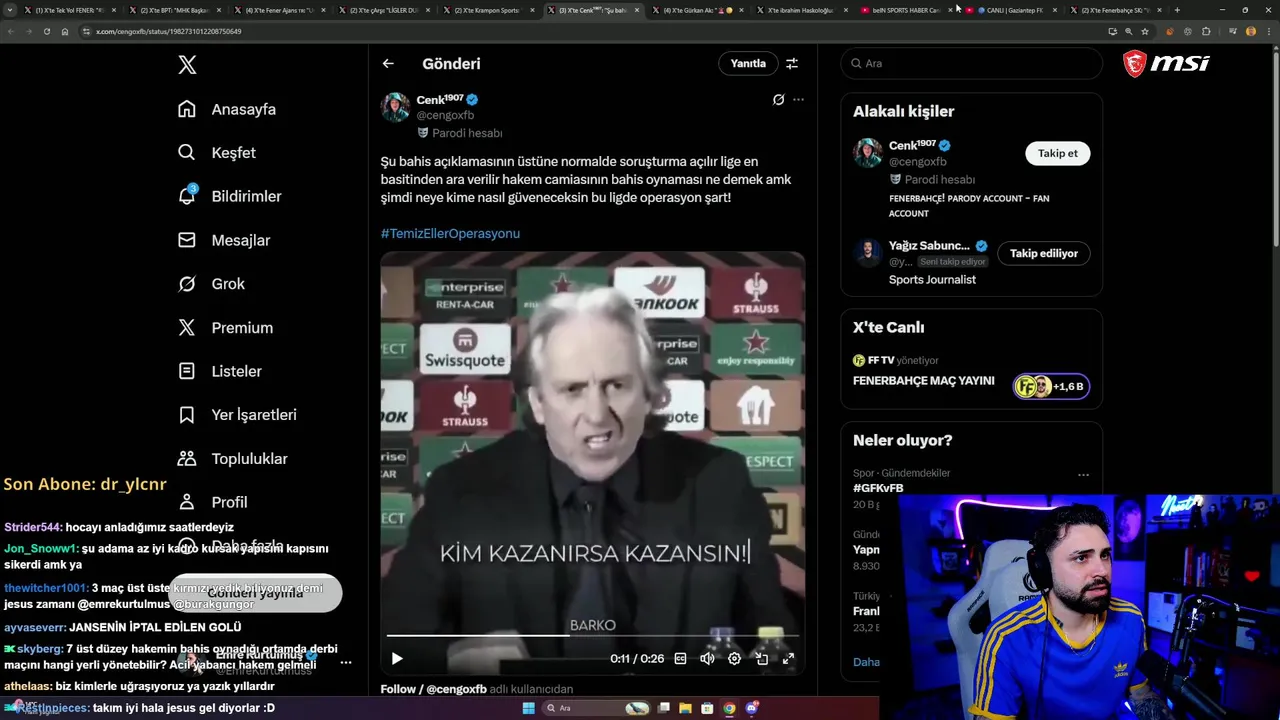The width and height of the screenshot is (1280, 720).
Task: Toggle video captions (CC)
Action: coord(681,658)
